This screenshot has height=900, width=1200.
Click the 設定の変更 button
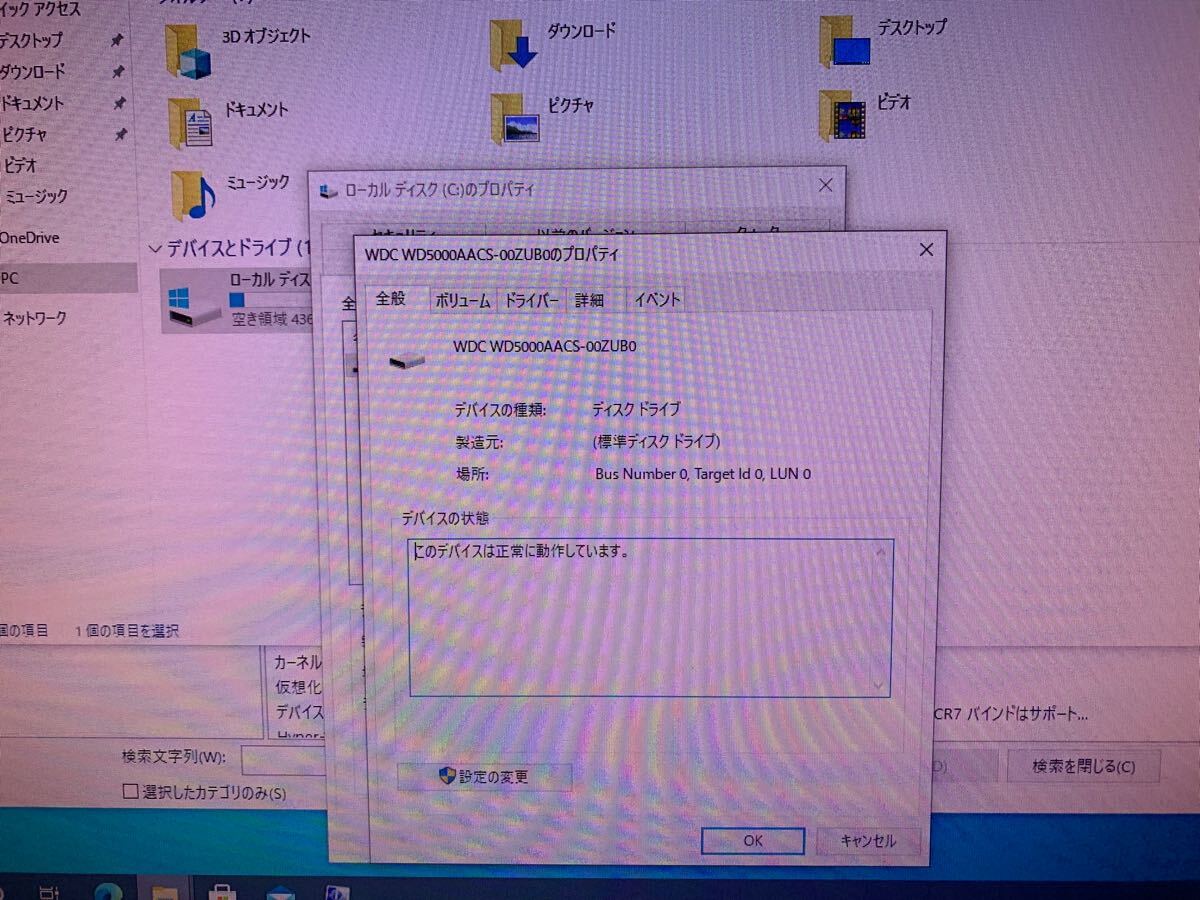484,776
